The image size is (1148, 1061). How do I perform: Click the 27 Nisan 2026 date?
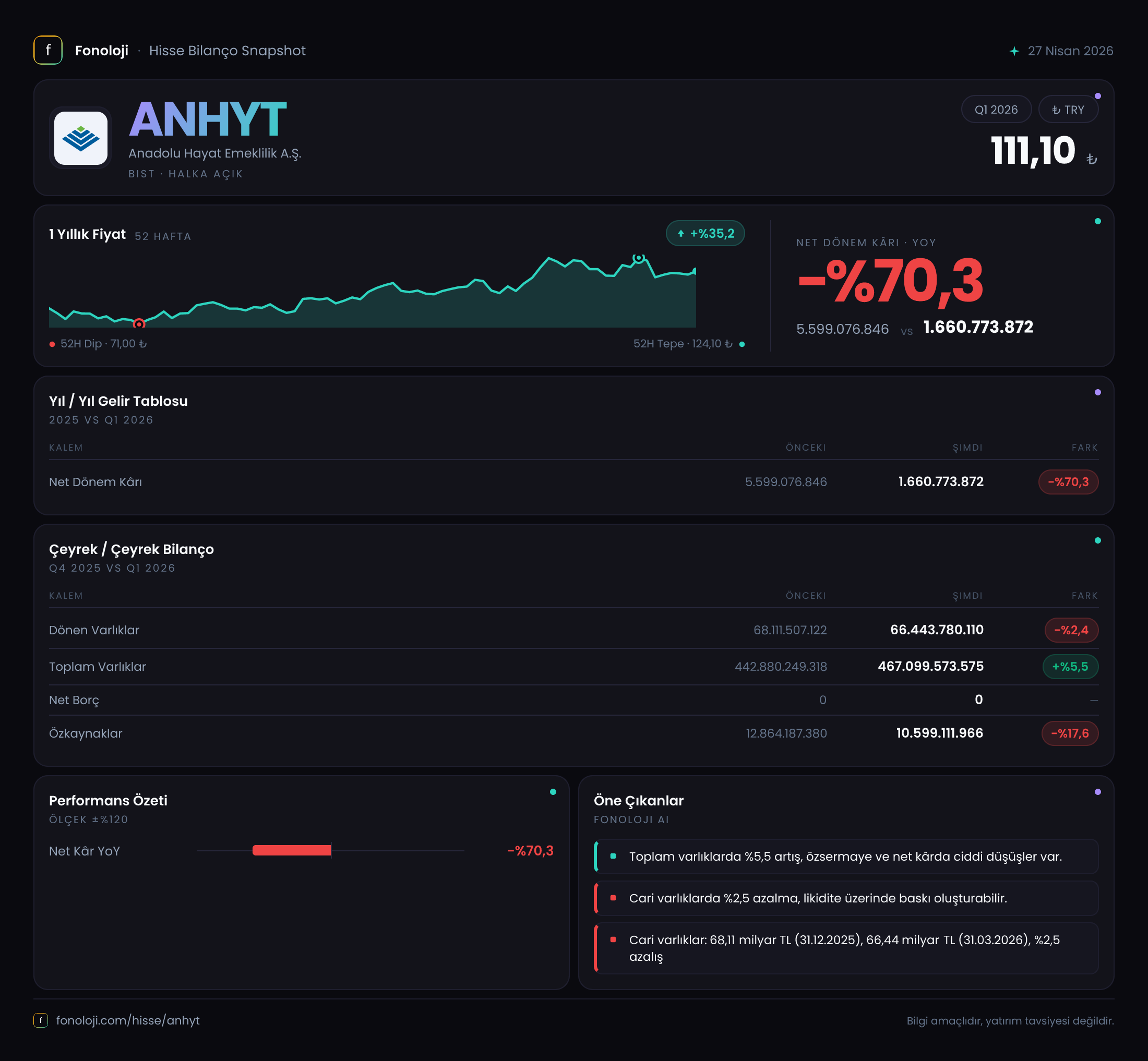point(1070,51)
